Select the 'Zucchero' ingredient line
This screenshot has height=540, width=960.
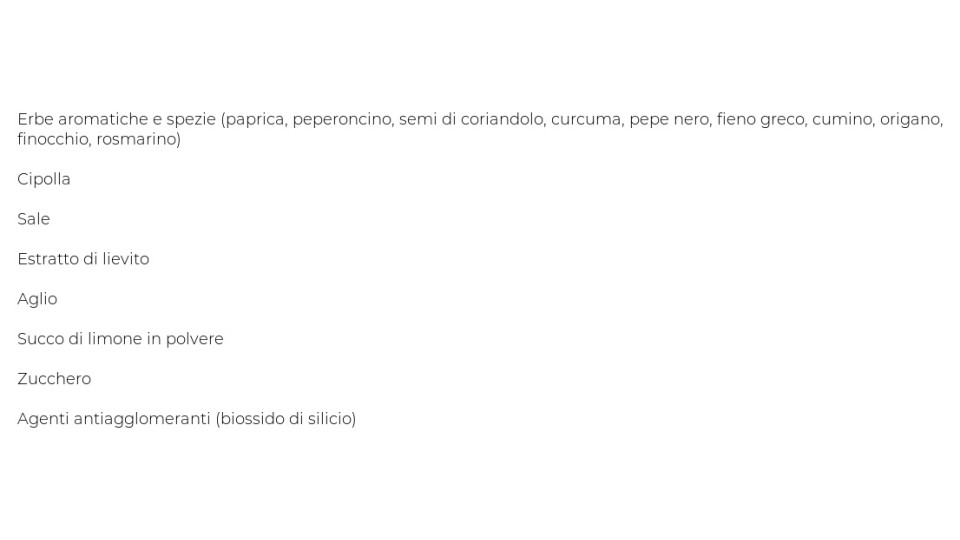coord(54,379)
